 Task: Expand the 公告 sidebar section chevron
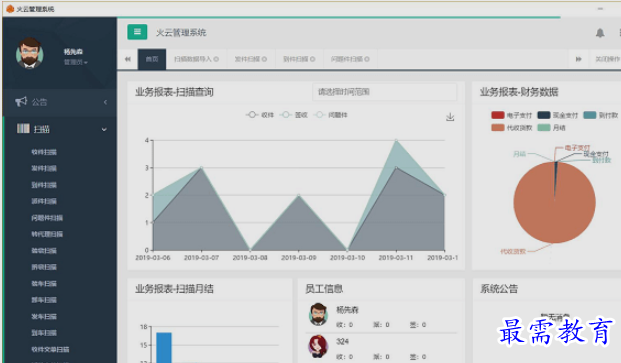pos(105,102)
